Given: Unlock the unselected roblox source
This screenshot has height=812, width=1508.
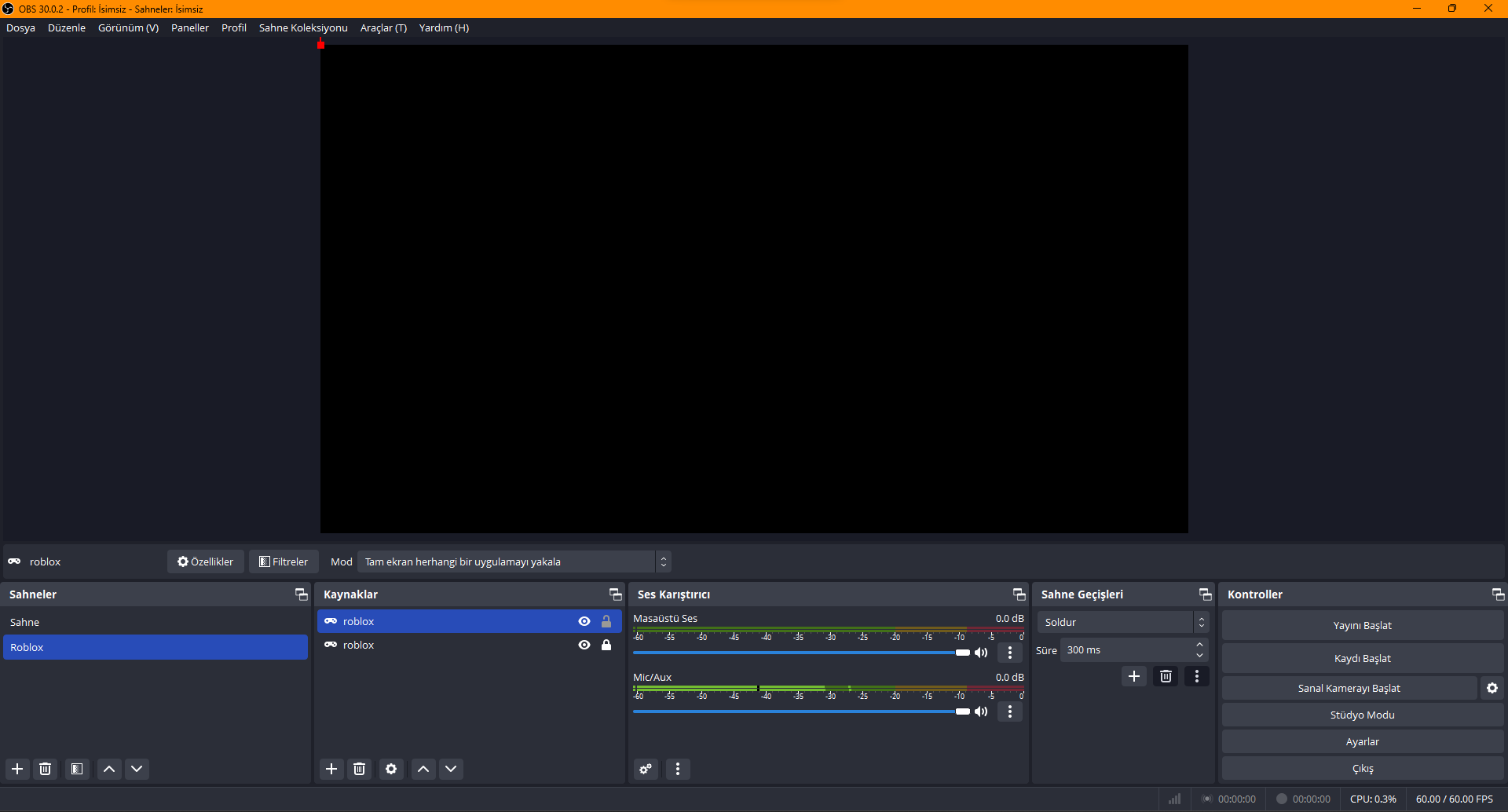Looking at the screenshot, I should (606, 645).
